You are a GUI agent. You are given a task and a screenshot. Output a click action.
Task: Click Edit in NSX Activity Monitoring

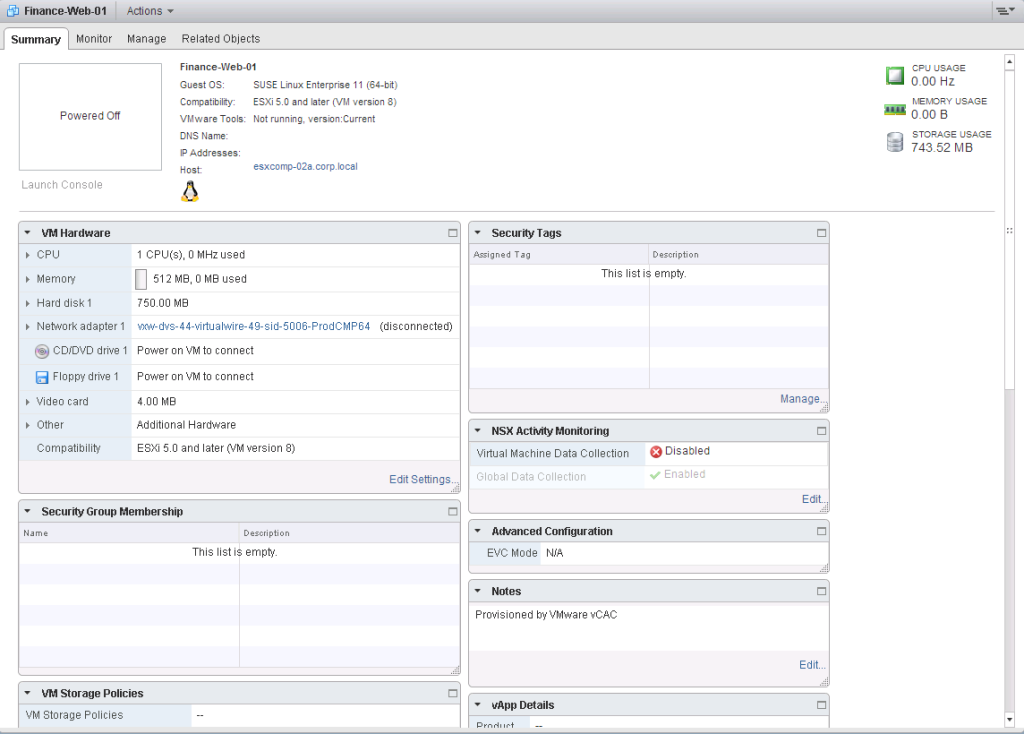point(812,500)
